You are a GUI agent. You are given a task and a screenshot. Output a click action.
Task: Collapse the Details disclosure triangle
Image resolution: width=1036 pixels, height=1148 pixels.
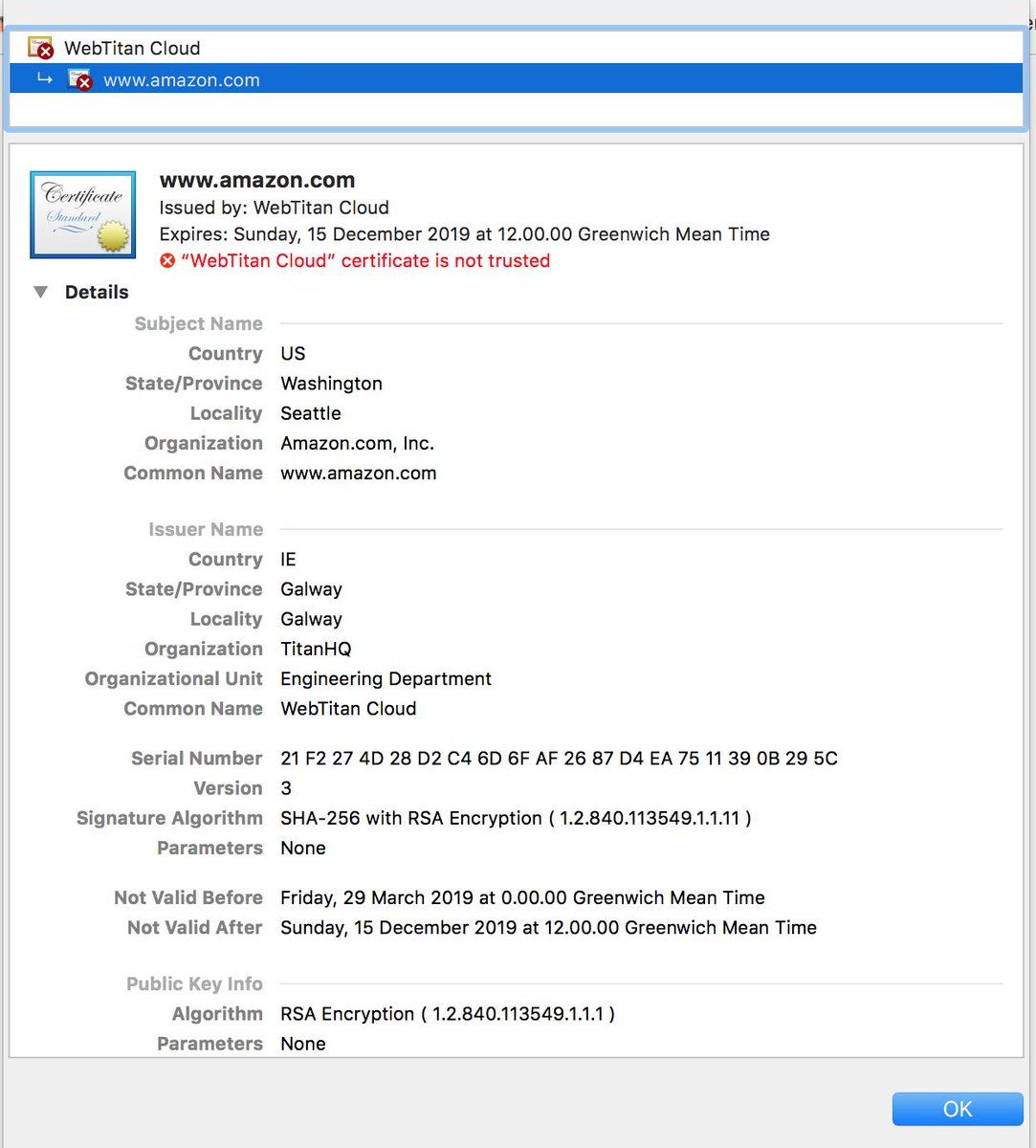point(40,292)
